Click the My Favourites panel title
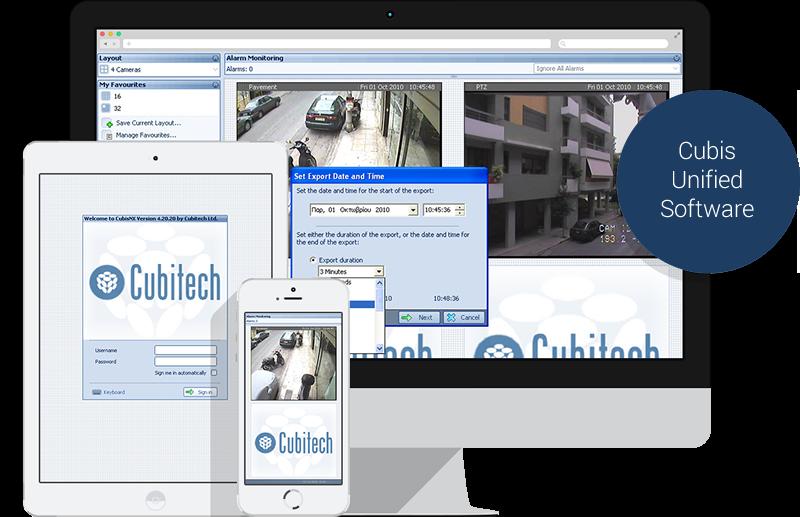This screenshot has height=517, width=800. tap(122, 85)
